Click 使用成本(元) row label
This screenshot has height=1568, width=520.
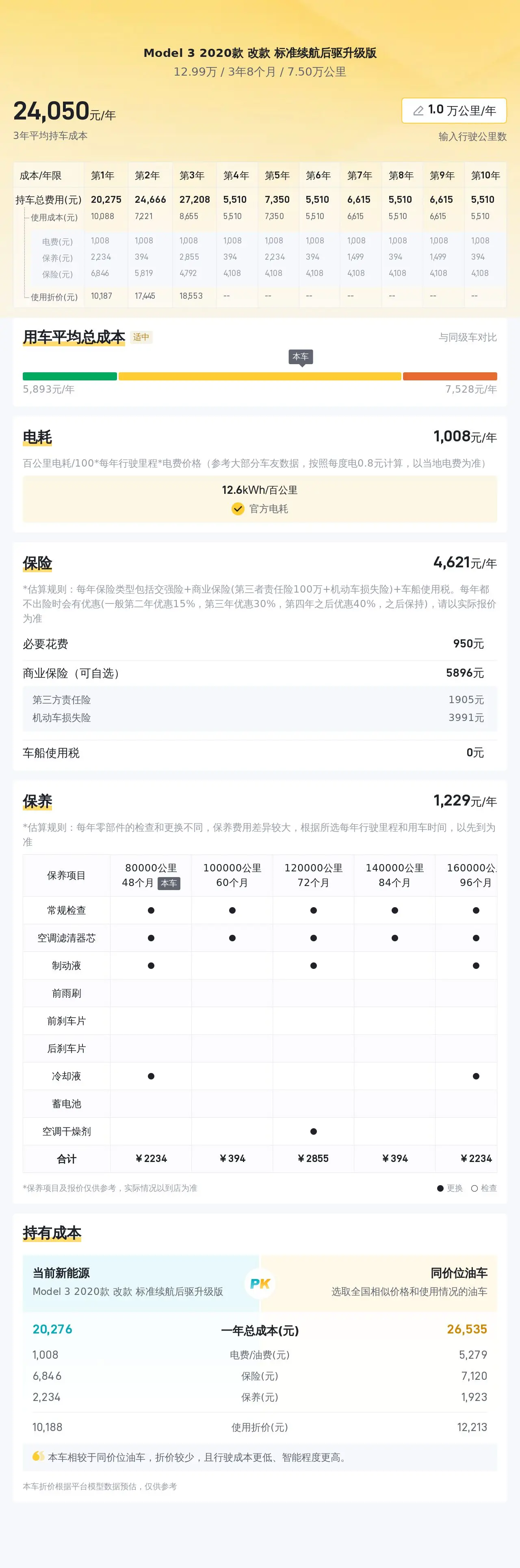54,217
